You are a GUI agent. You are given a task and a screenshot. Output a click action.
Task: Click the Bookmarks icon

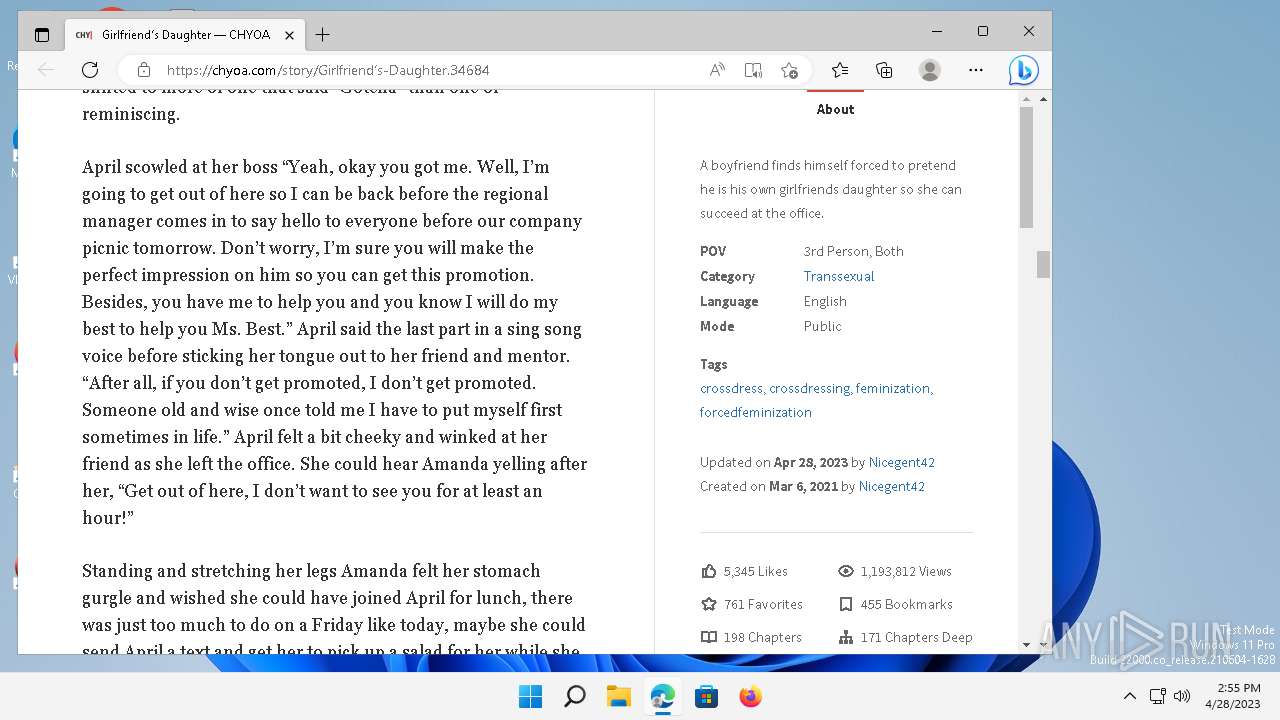tap(846, 604)
